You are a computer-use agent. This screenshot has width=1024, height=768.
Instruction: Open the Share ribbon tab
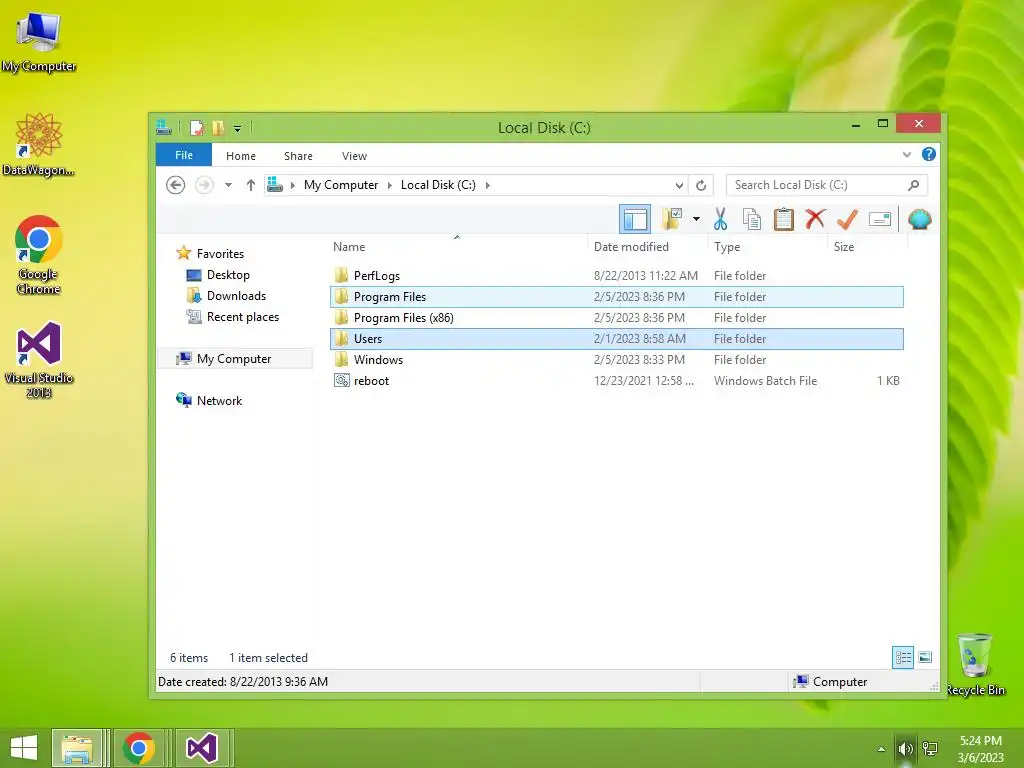298,156
